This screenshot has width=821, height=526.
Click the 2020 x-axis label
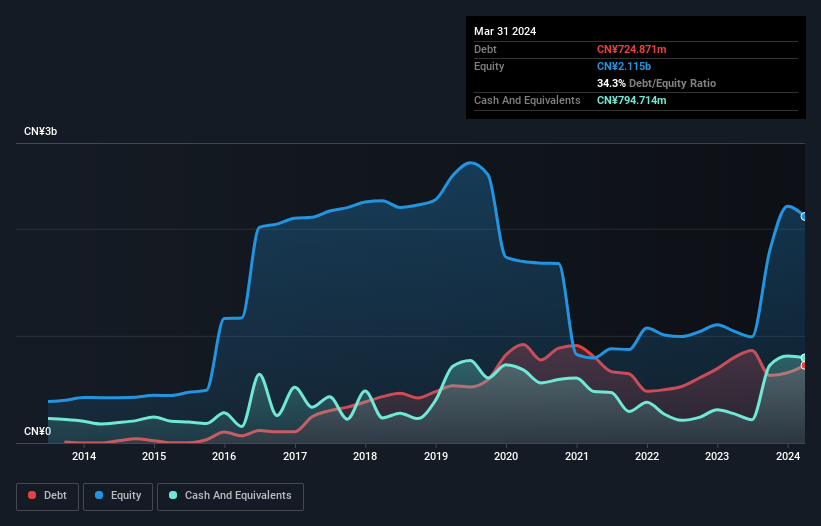click(506, 456)
